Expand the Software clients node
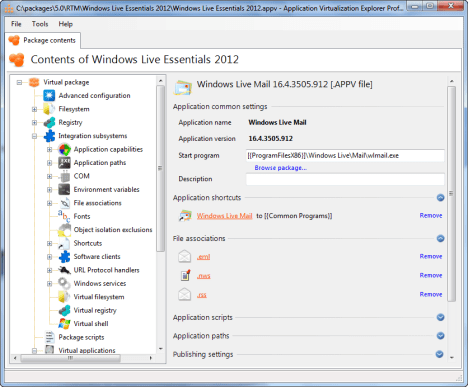The height and width of the screenshot is (387, 468). point(49,257)
